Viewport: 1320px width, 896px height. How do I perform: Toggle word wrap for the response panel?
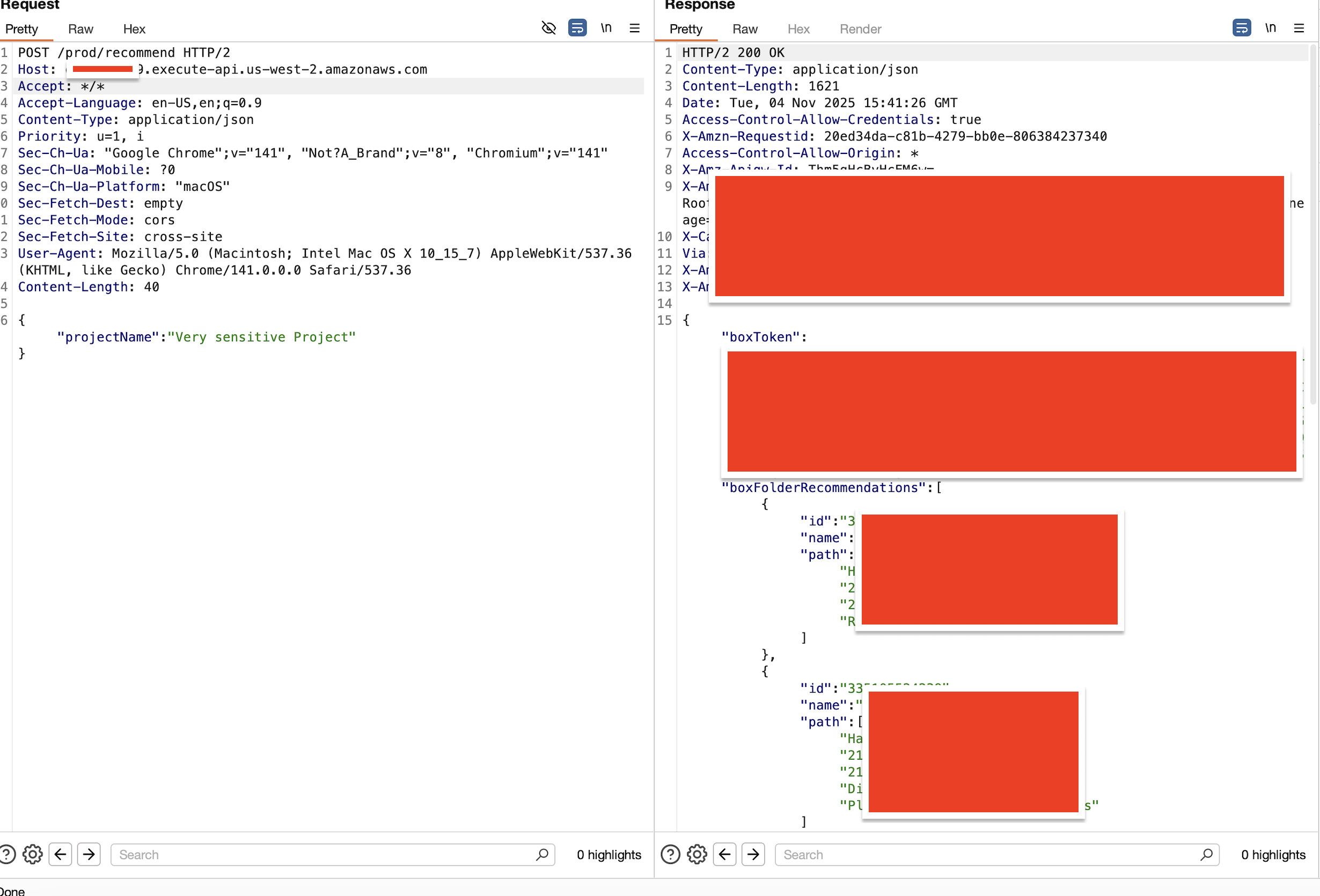pos(1242,28)
